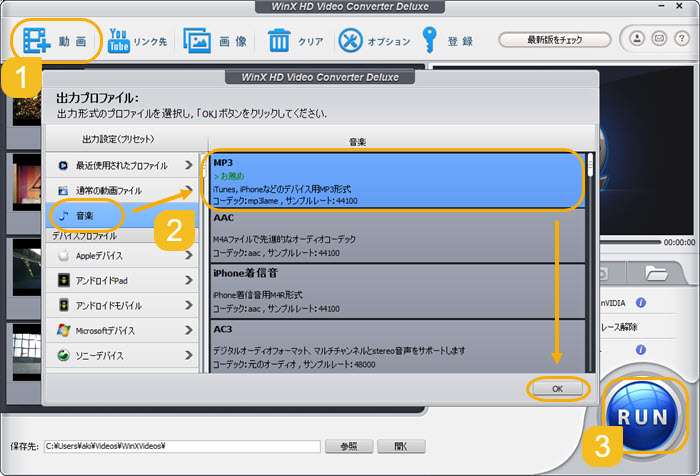Screen dimensions: 700x476
Task: Click the 登録 key icon to register
Action: [430, 40]
